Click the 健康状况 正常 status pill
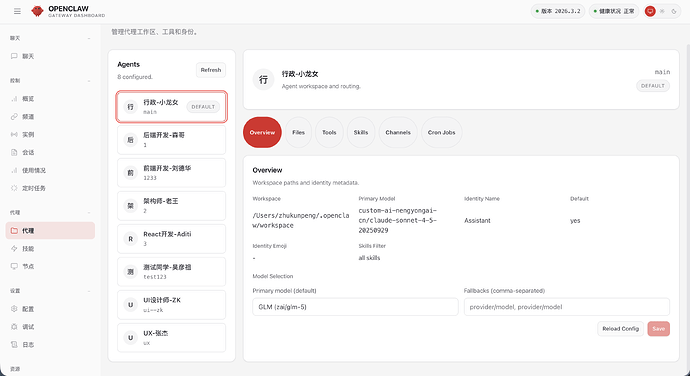 coord(613,11)
